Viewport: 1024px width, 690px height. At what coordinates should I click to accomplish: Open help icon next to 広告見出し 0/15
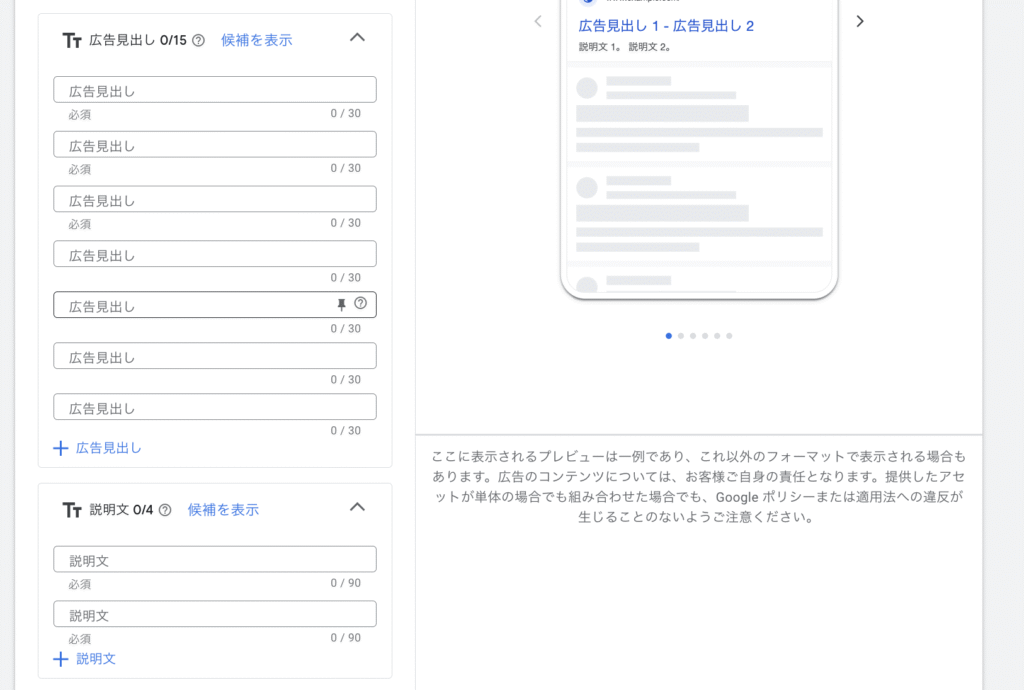point(198,41)
